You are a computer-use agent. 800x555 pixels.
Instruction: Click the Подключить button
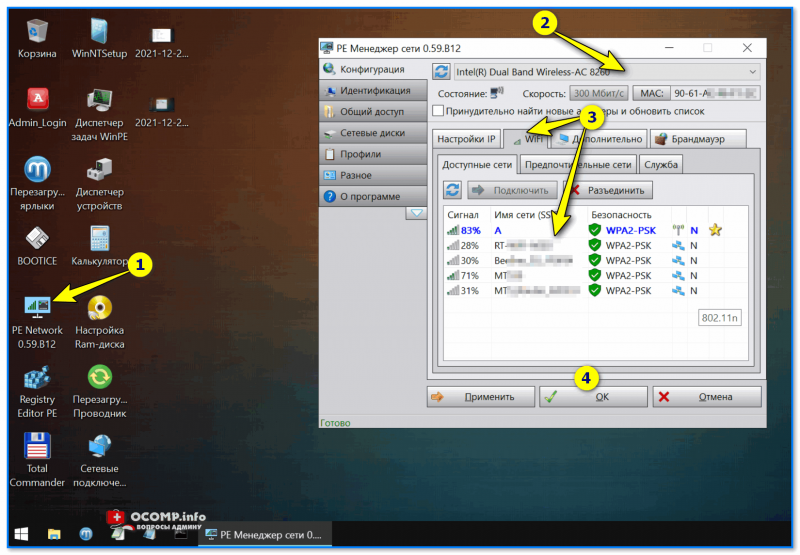[513, 190]
